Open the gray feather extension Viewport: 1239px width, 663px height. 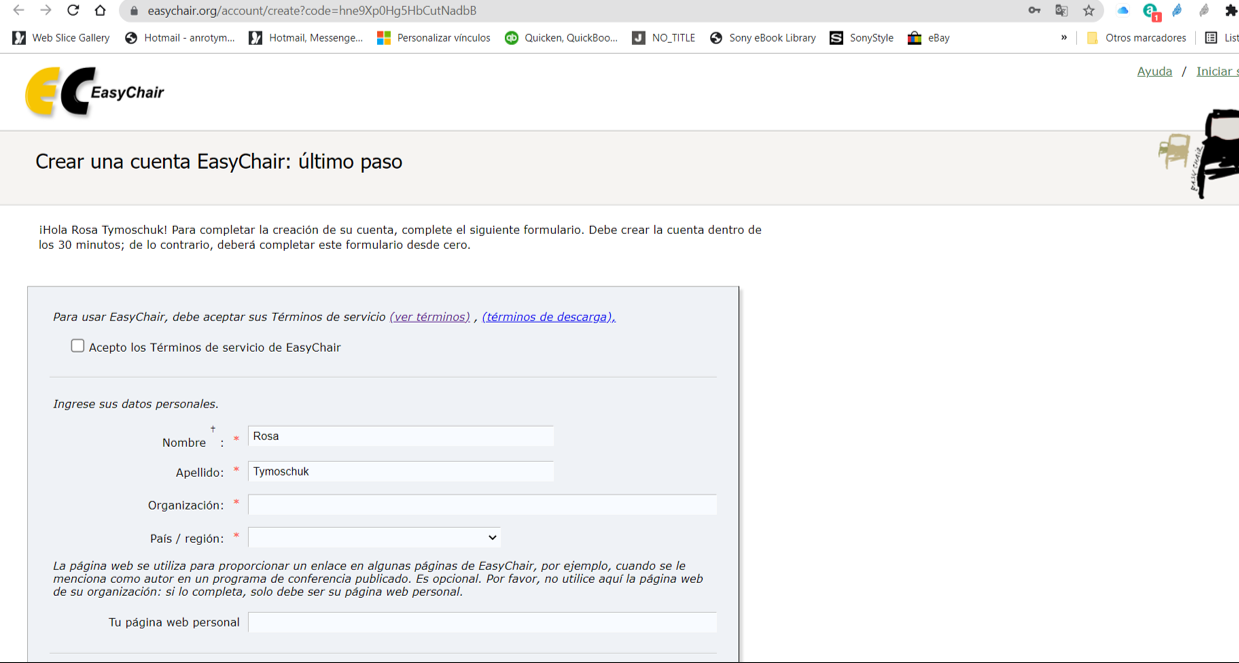[x=1204, y=11]
